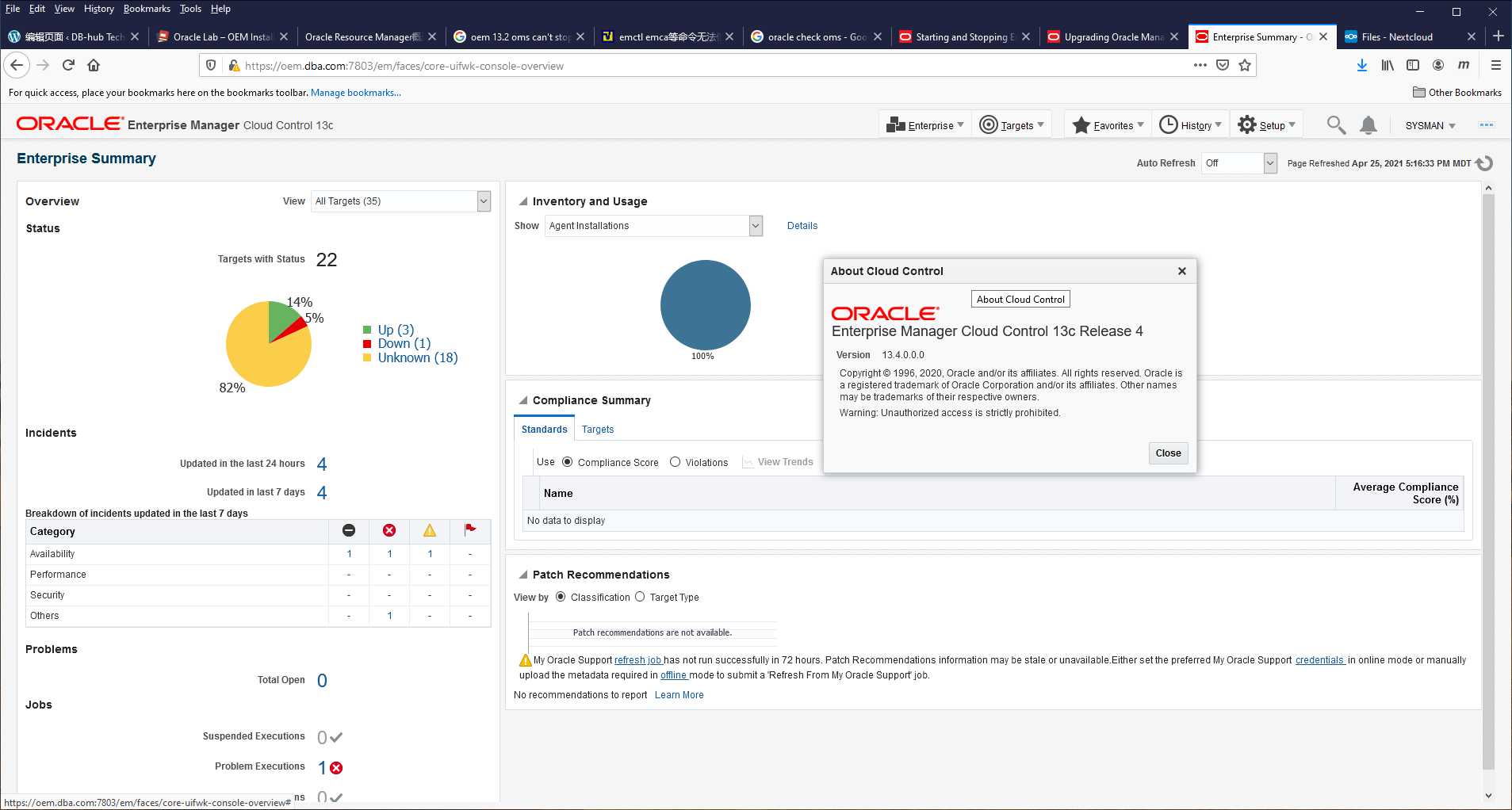This screenshot has height=810, width=1512.
Task: Follow the credentials link
Action: click(1320, 660)
